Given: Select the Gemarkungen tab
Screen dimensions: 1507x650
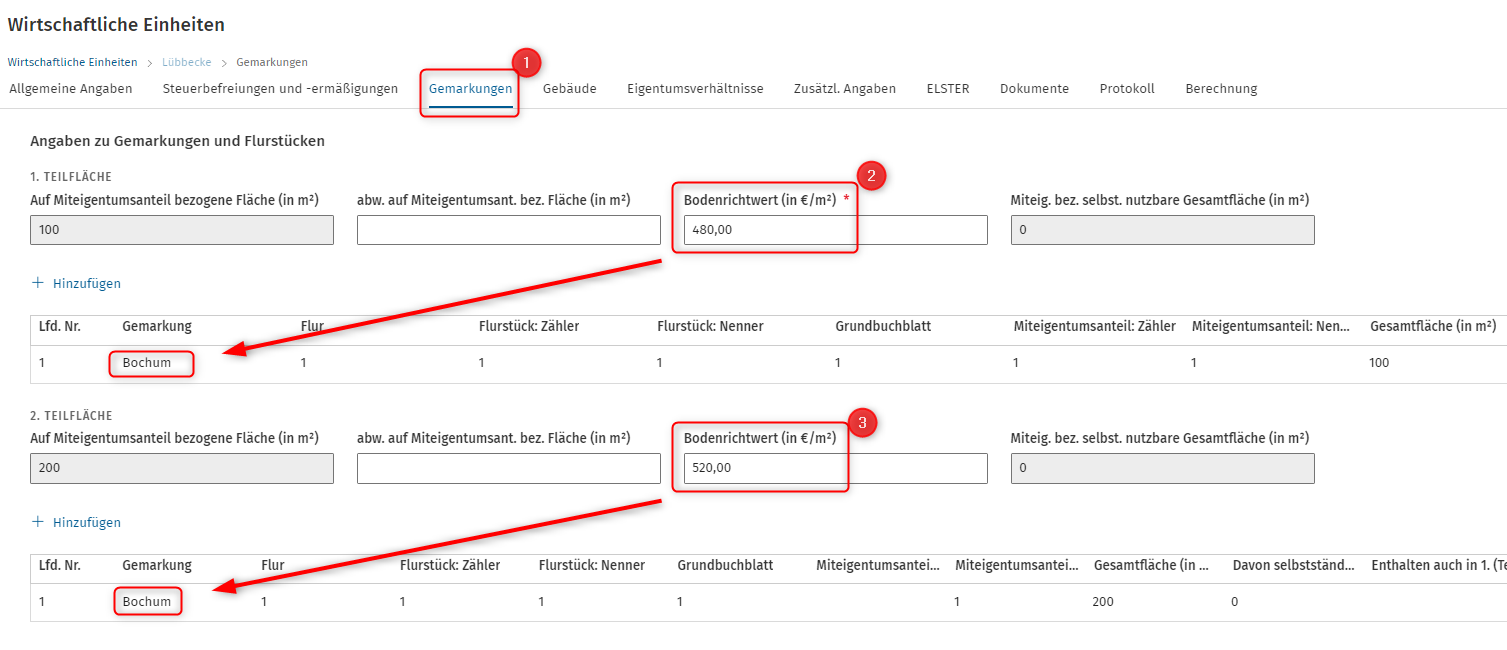Looking at the screenshot, I should pos(470,89).
